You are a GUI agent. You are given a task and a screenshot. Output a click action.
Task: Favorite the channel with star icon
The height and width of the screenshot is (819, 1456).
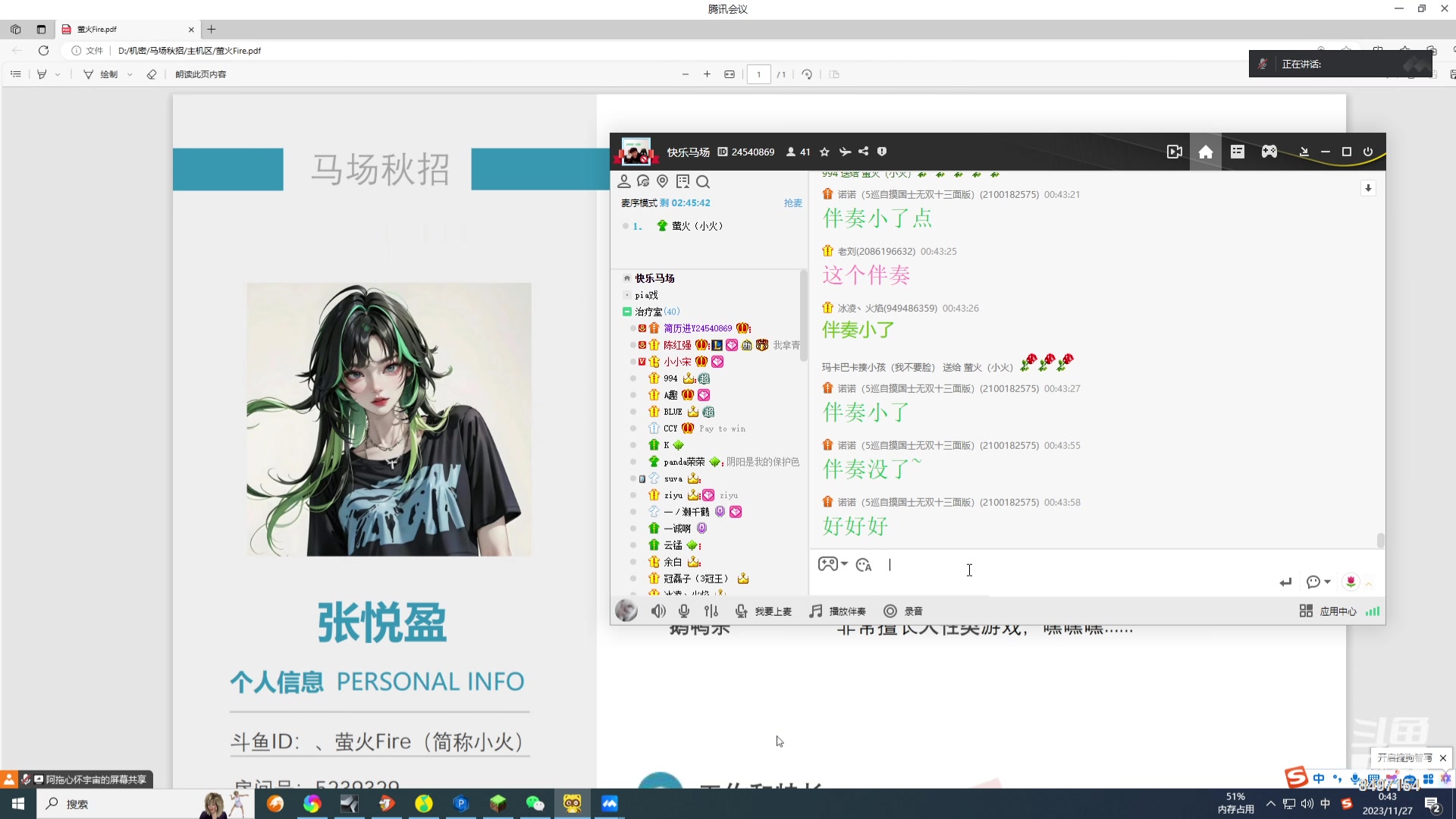tap(824, 152)
